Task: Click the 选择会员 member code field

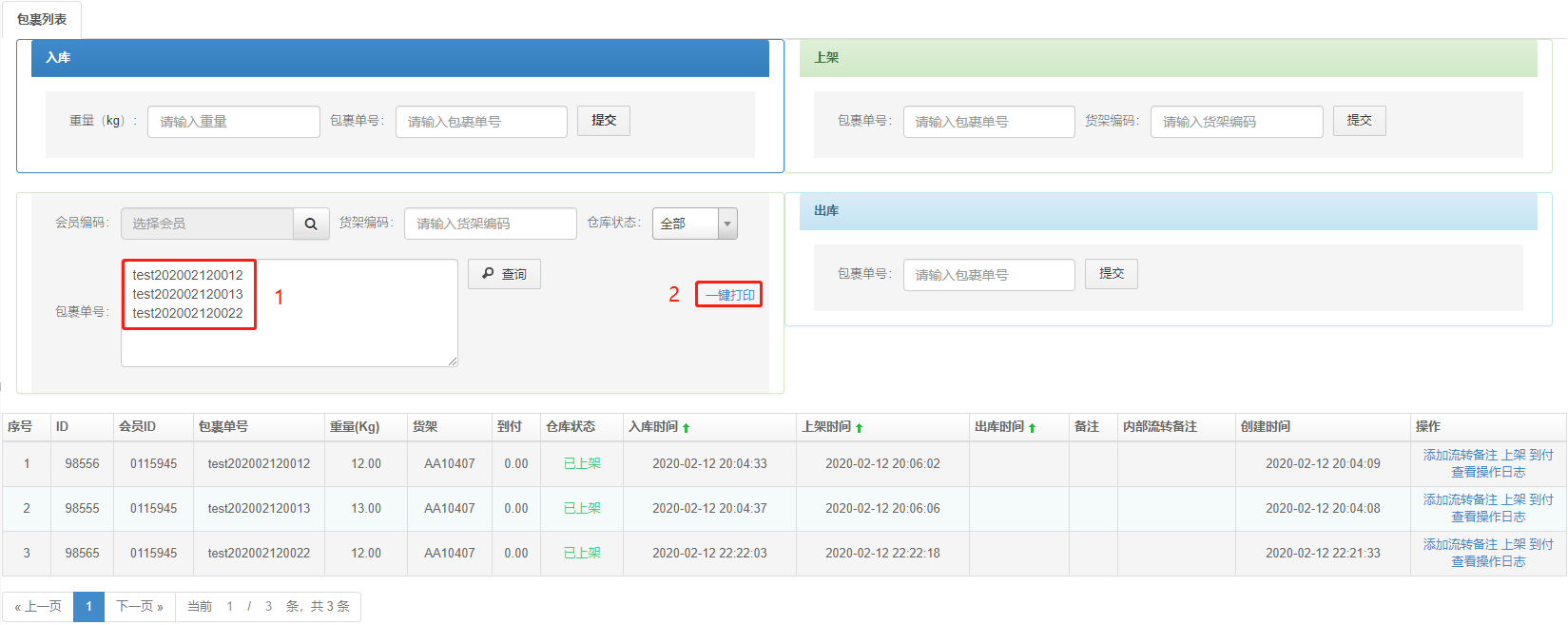Action: (x=207, y=224)
